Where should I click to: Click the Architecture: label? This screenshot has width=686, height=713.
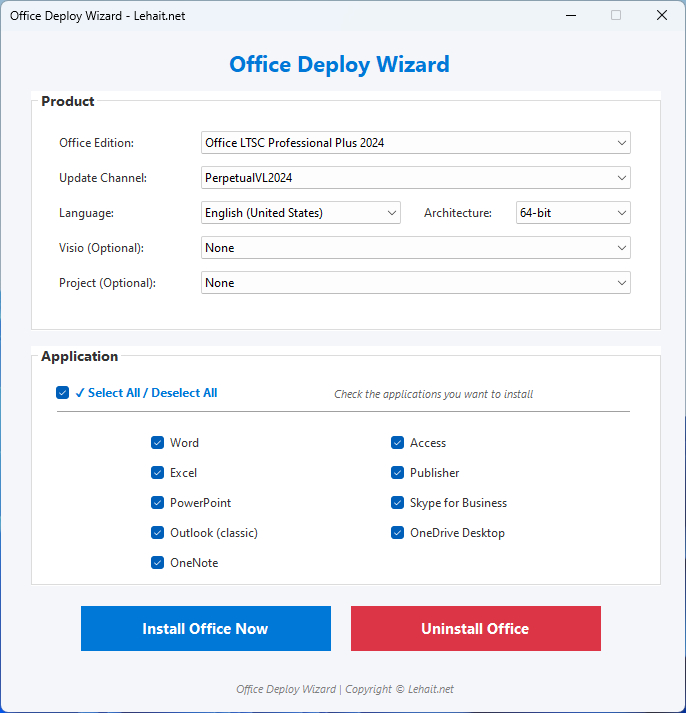[x=458, y=213]
